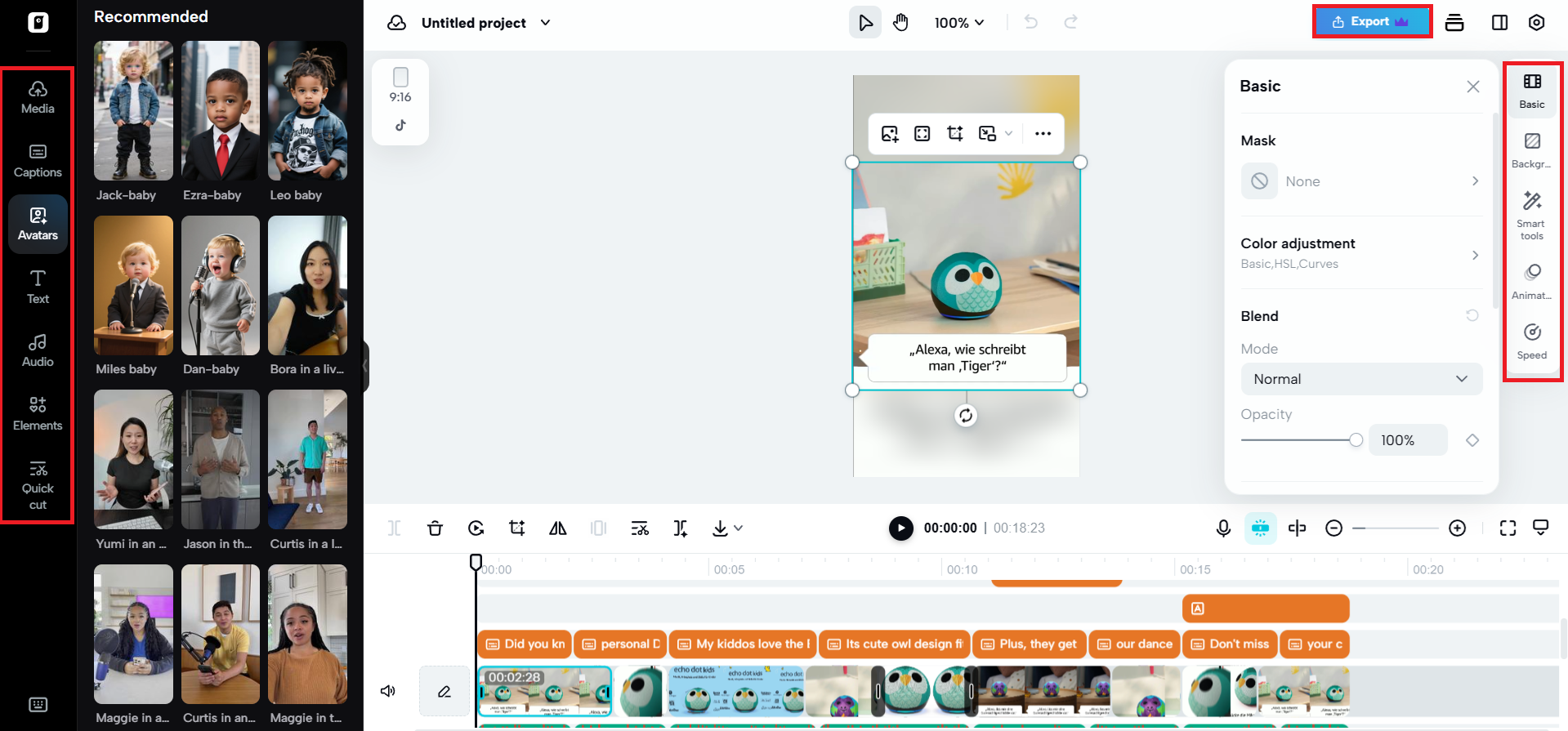The width and height of the screenshot is (1568, 731).
Task: Collapse the avatars side panel handle
Action: click(366, 367)
